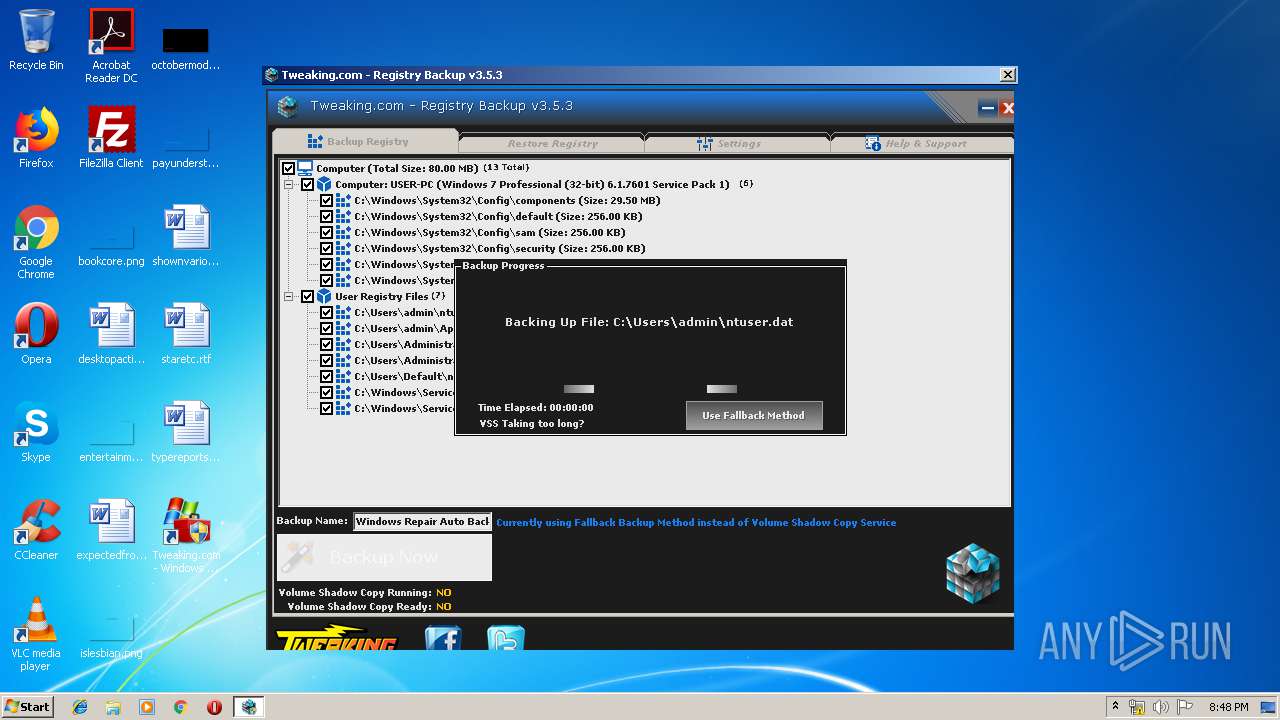
Task: Click the Tweaking.com logo at bottom left
Action: tap(336, 638)
